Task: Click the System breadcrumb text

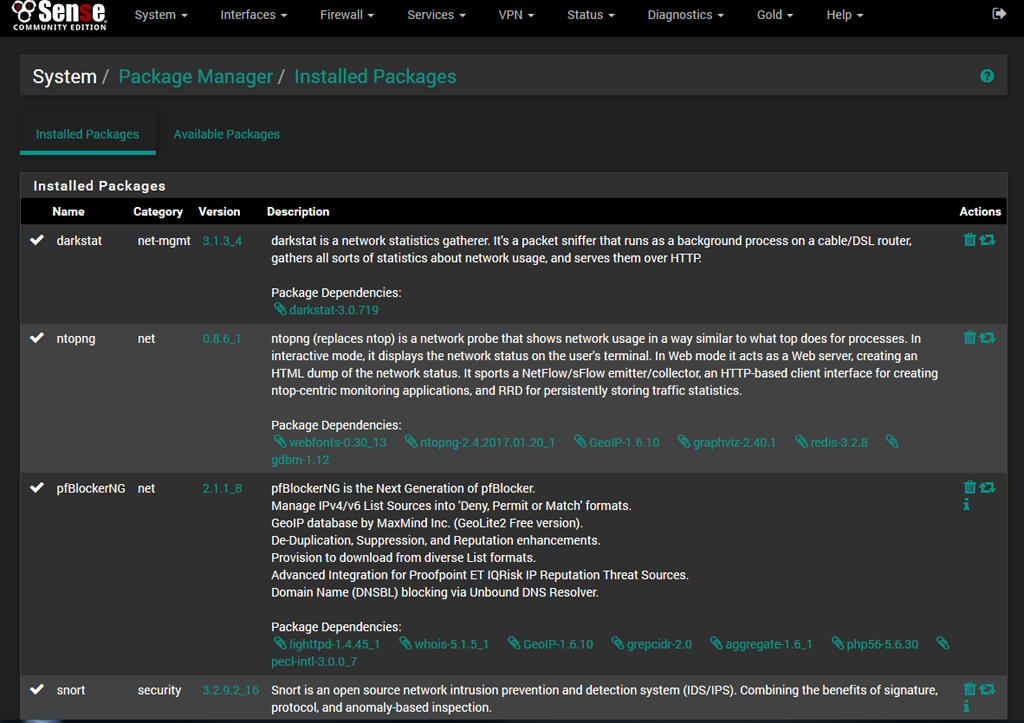Action: [x=65, y=76]
